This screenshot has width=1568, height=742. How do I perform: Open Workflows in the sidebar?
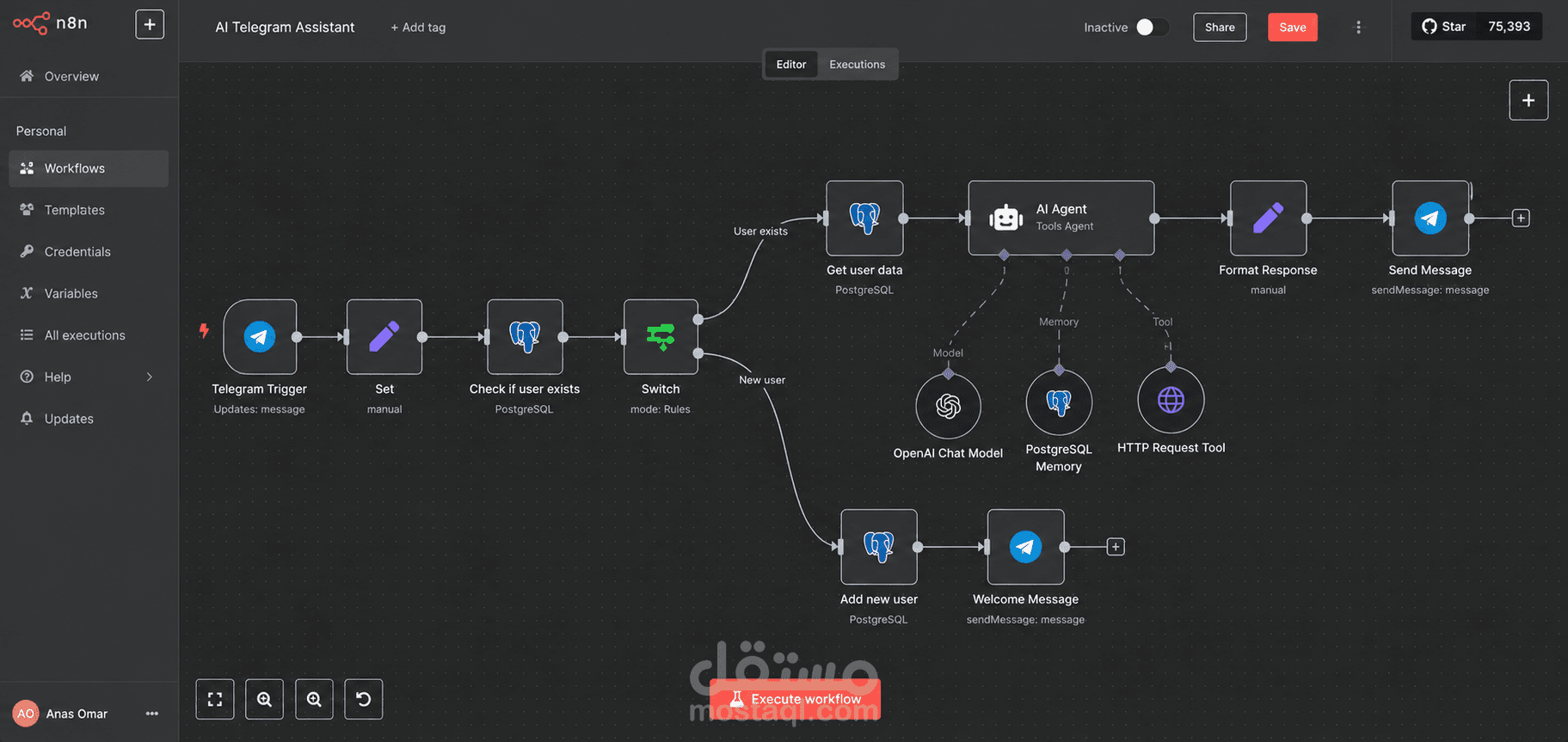tap(89, 169)
